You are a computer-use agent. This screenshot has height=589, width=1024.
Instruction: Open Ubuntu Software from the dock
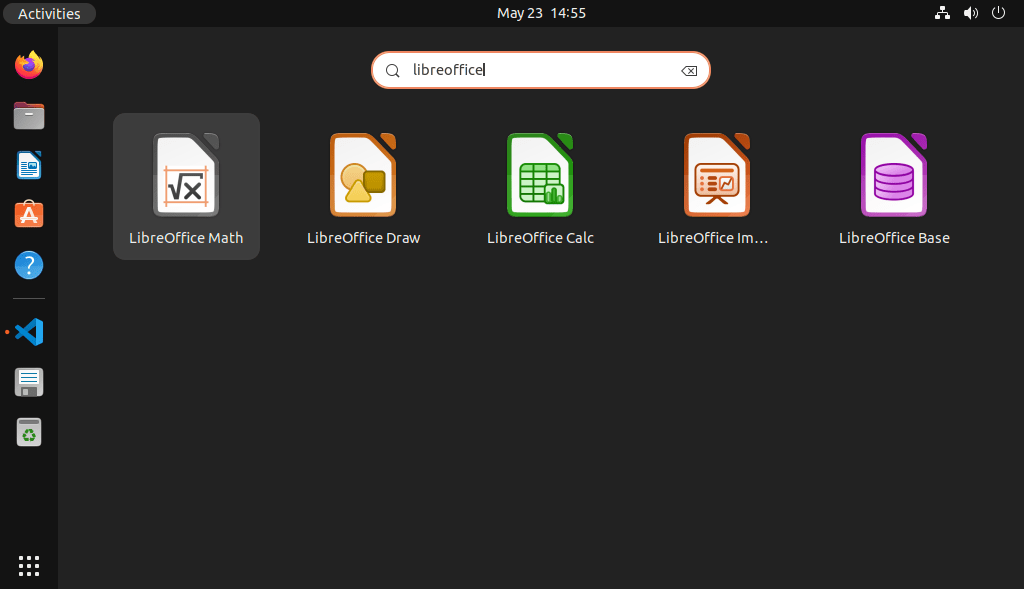click(28, 213)
